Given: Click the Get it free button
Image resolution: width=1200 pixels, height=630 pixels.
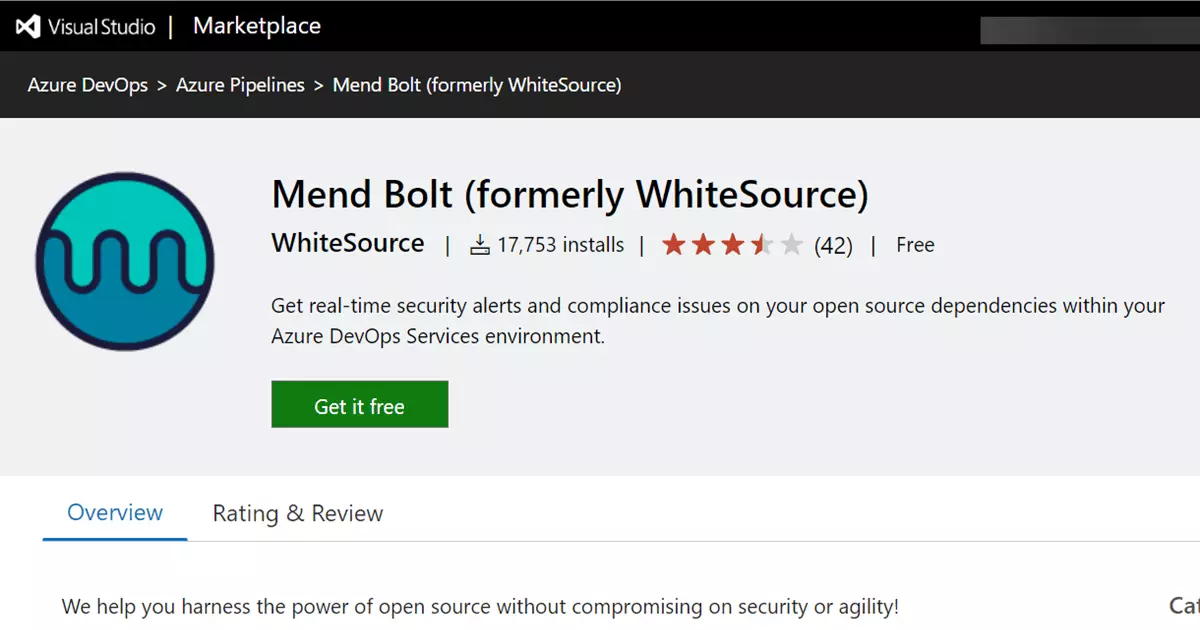Looking at the screenshot, I should (x=360, y=404).
